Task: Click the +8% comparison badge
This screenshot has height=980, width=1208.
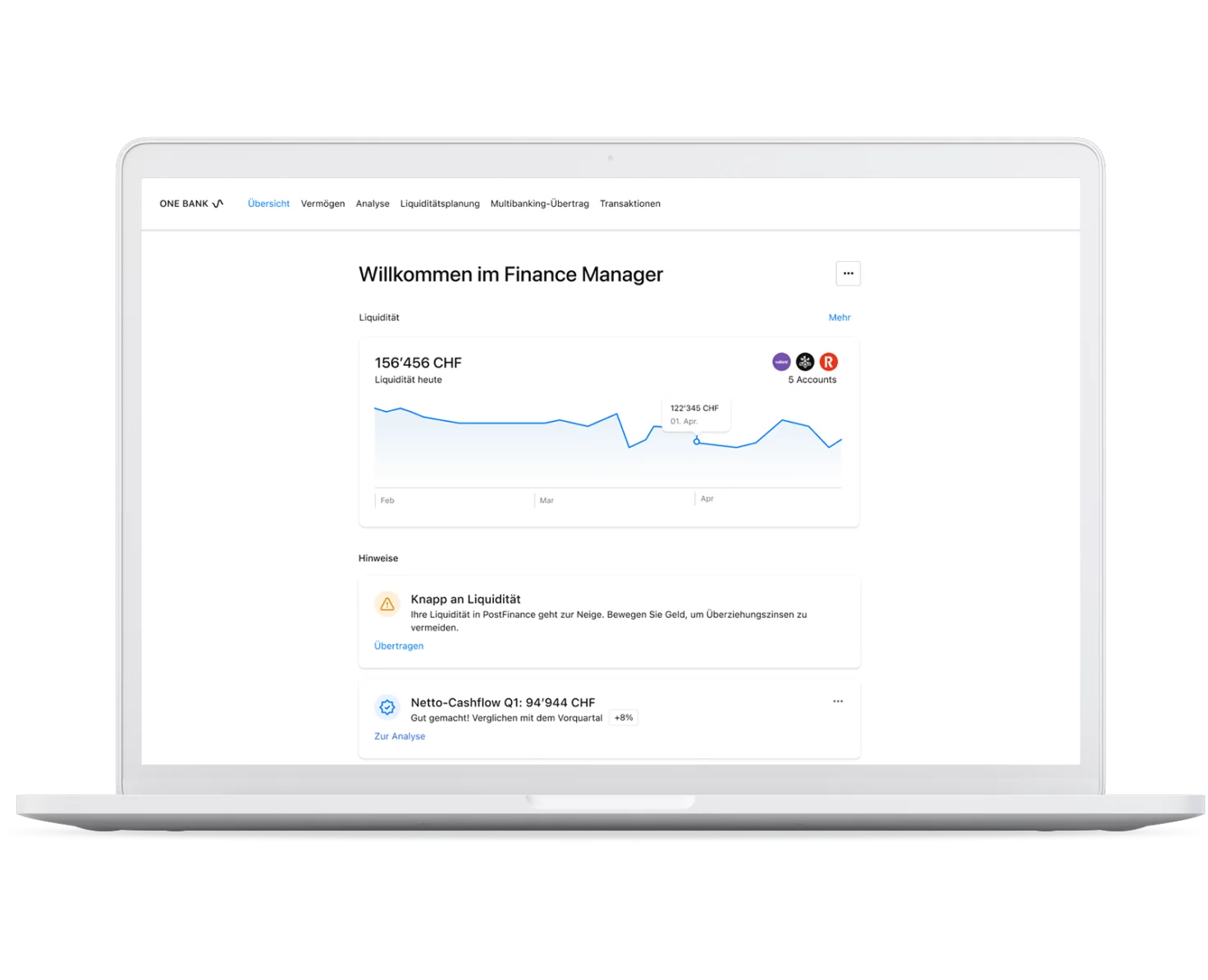Action: click(624, 717)
